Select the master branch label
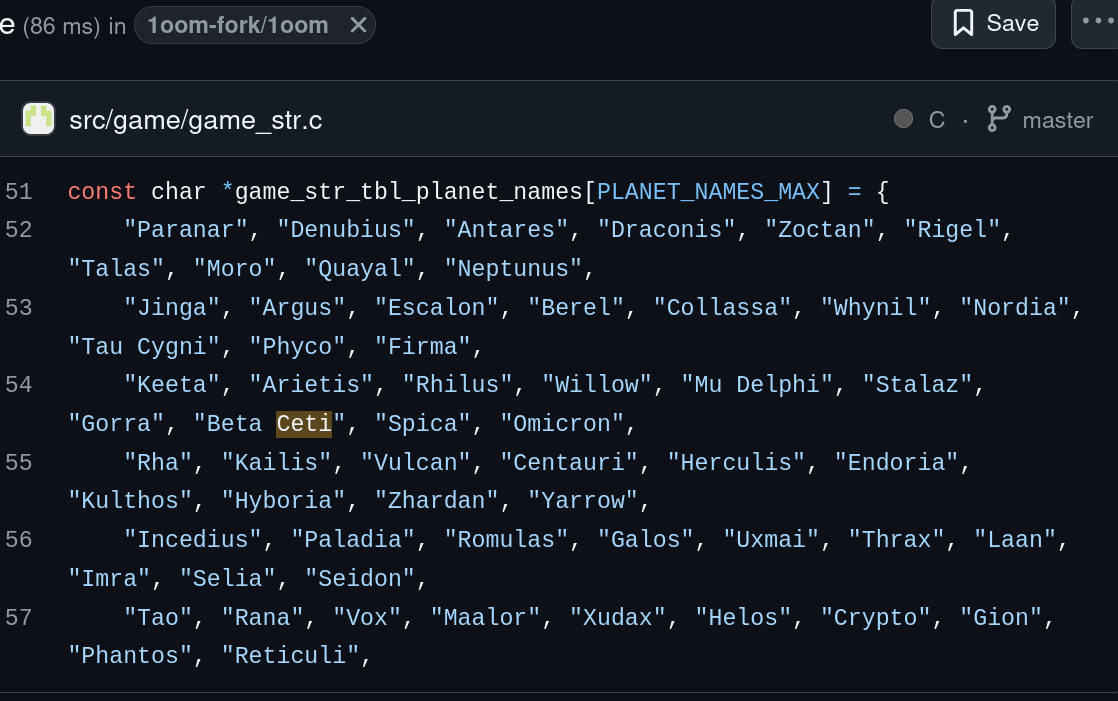The height and width of the screenshot is (701, 1118). pos(1057,120)
